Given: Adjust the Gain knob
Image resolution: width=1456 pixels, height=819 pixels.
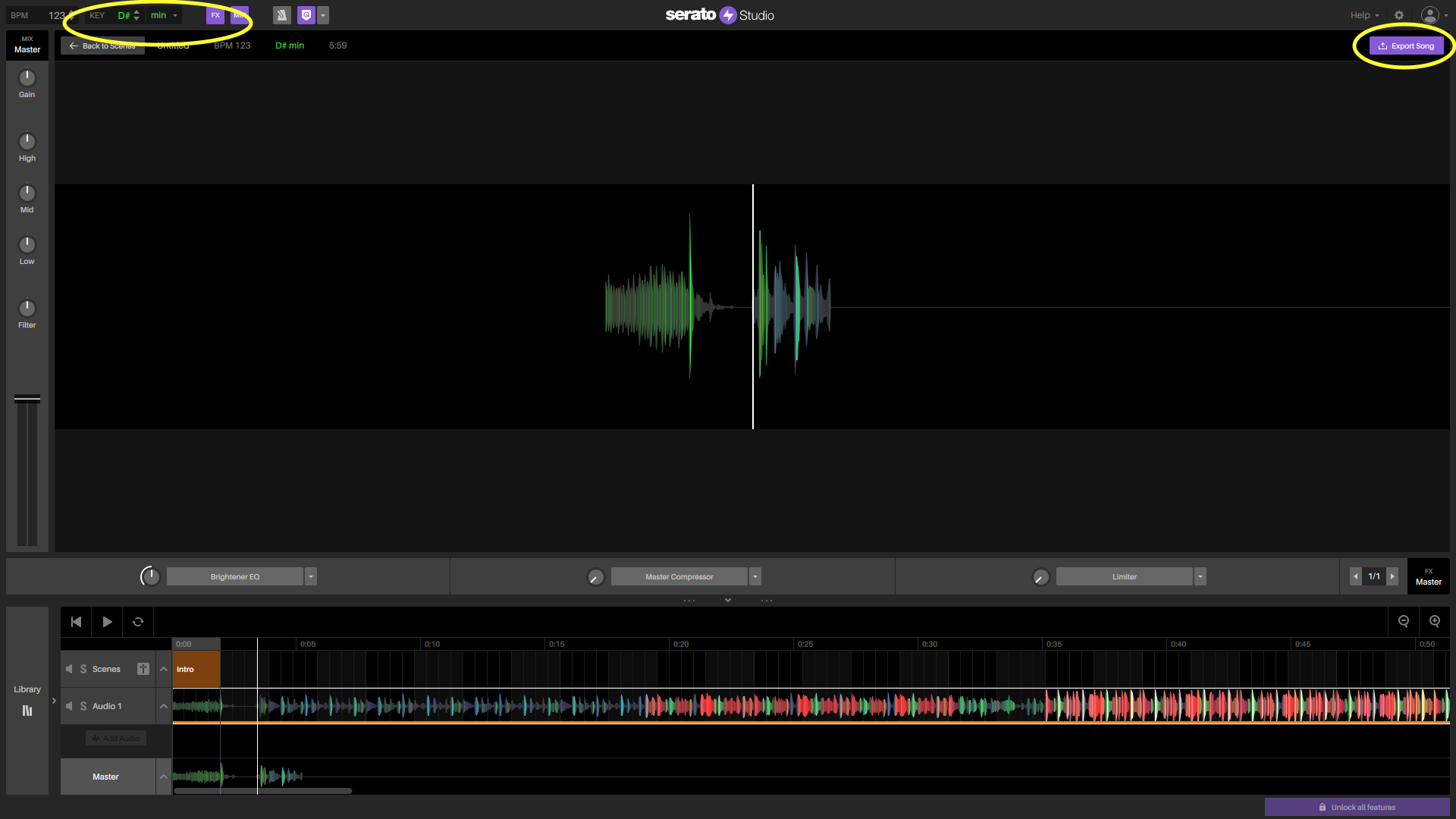Looking at the screenshot, I should 27,77.
